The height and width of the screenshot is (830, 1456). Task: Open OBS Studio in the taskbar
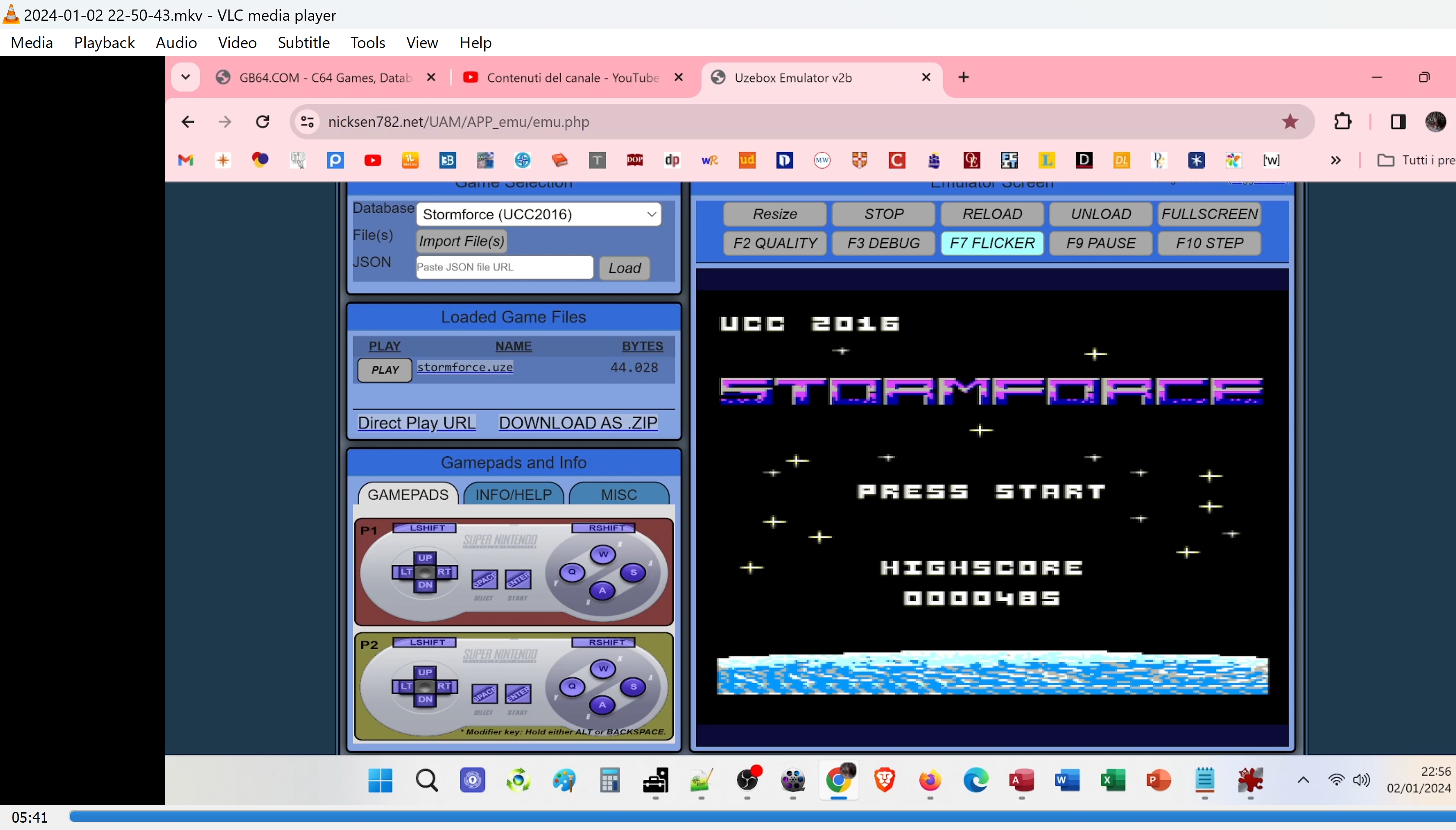pyautogui.click(x=747, y=780)
